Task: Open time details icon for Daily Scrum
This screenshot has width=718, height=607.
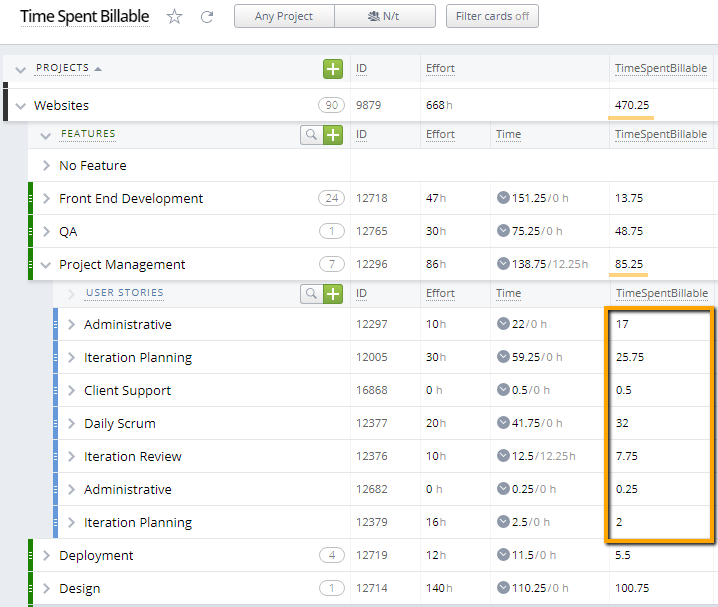Action: pos(503,423)
